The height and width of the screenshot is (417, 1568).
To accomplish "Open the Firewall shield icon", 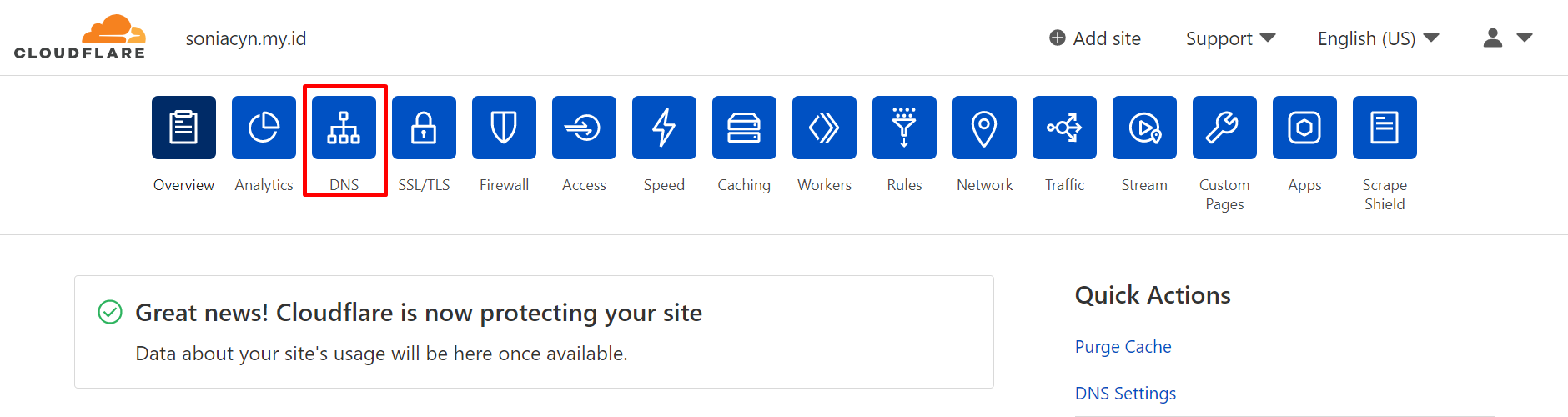I will 504,128.
